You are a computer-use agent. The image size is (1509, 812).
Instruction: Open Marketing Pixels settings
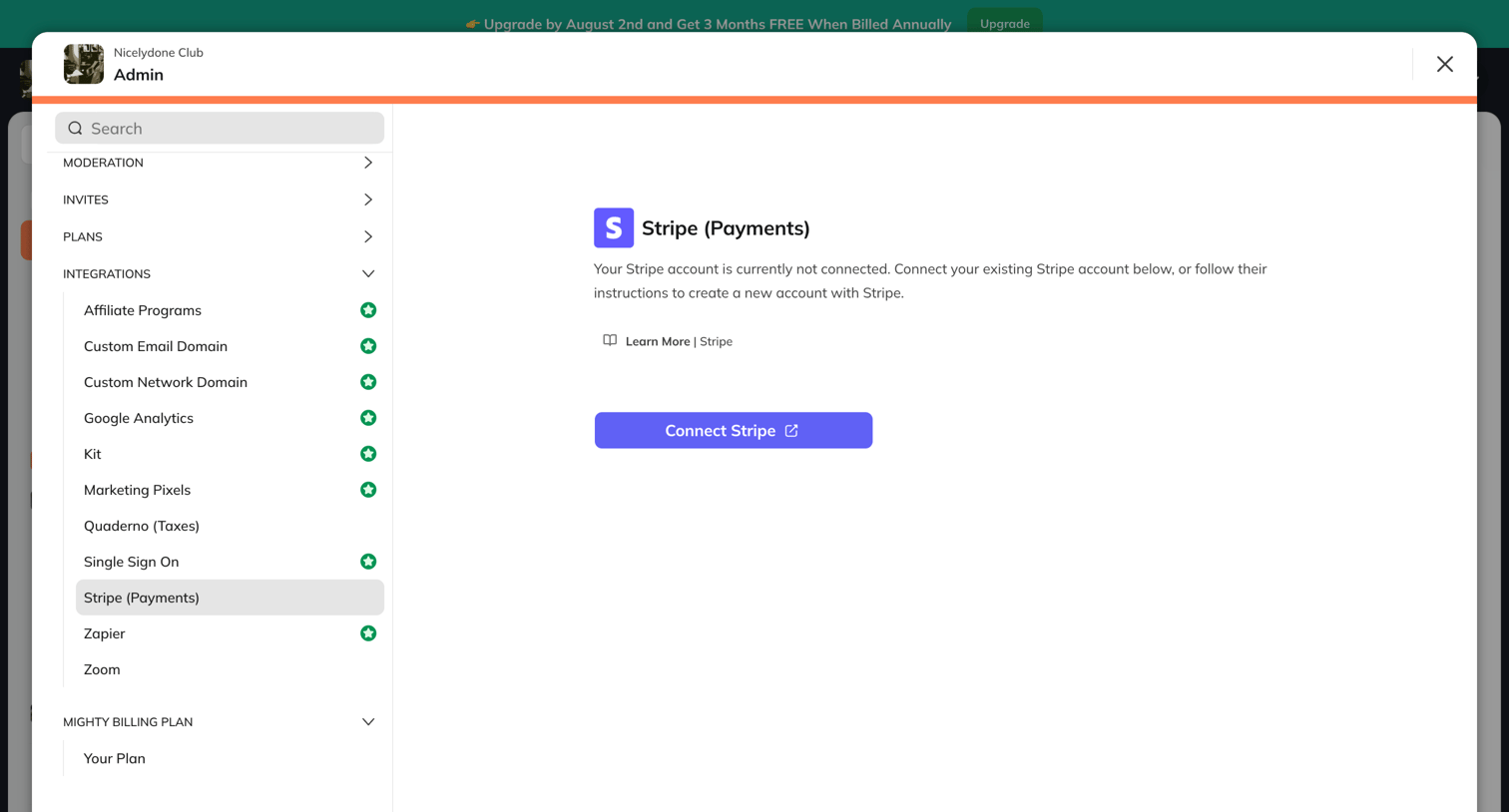(230, 490)
